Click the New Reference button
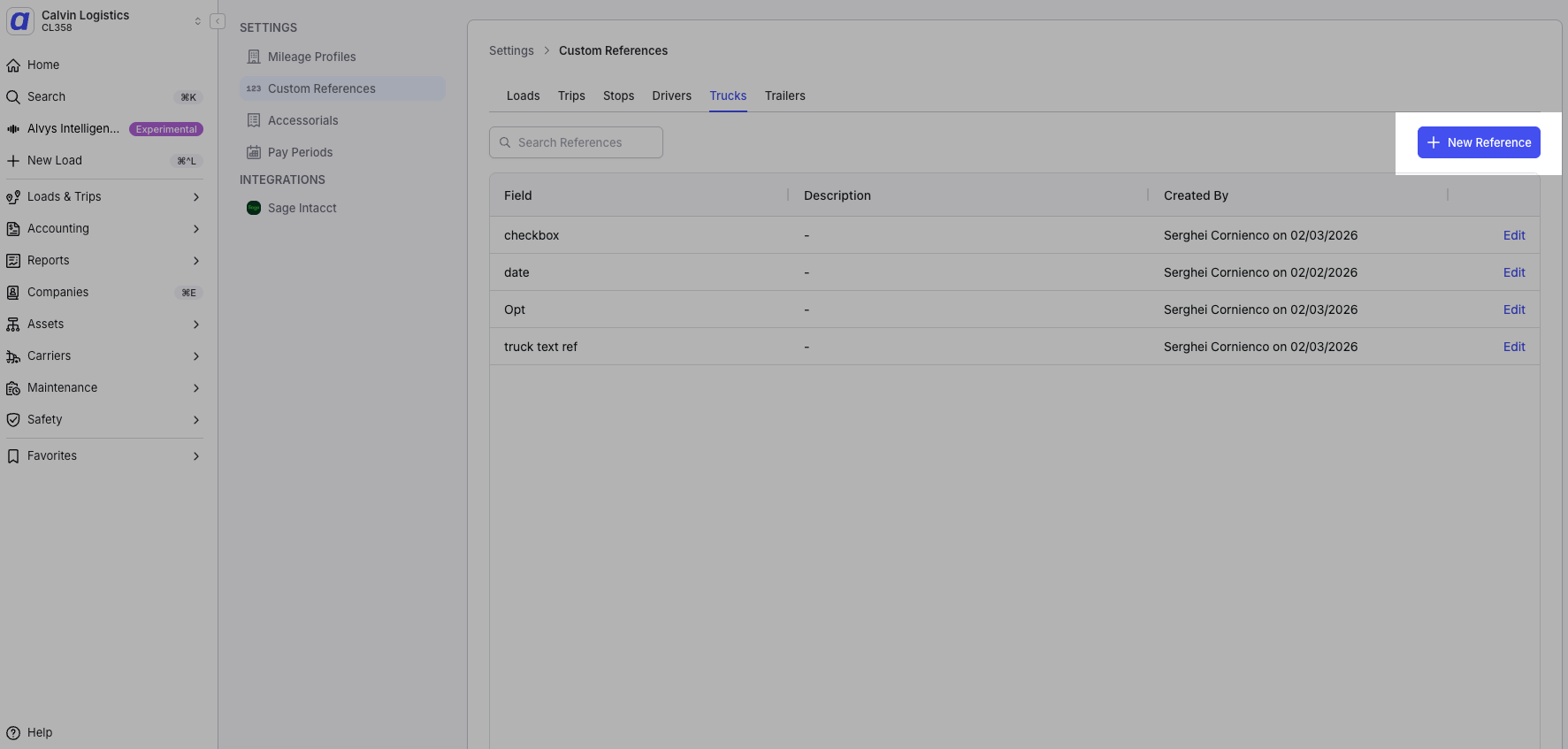Image resolution: width=1568 pixels, height=749 pixels. pyautogui.click(x=1479, y=142)
